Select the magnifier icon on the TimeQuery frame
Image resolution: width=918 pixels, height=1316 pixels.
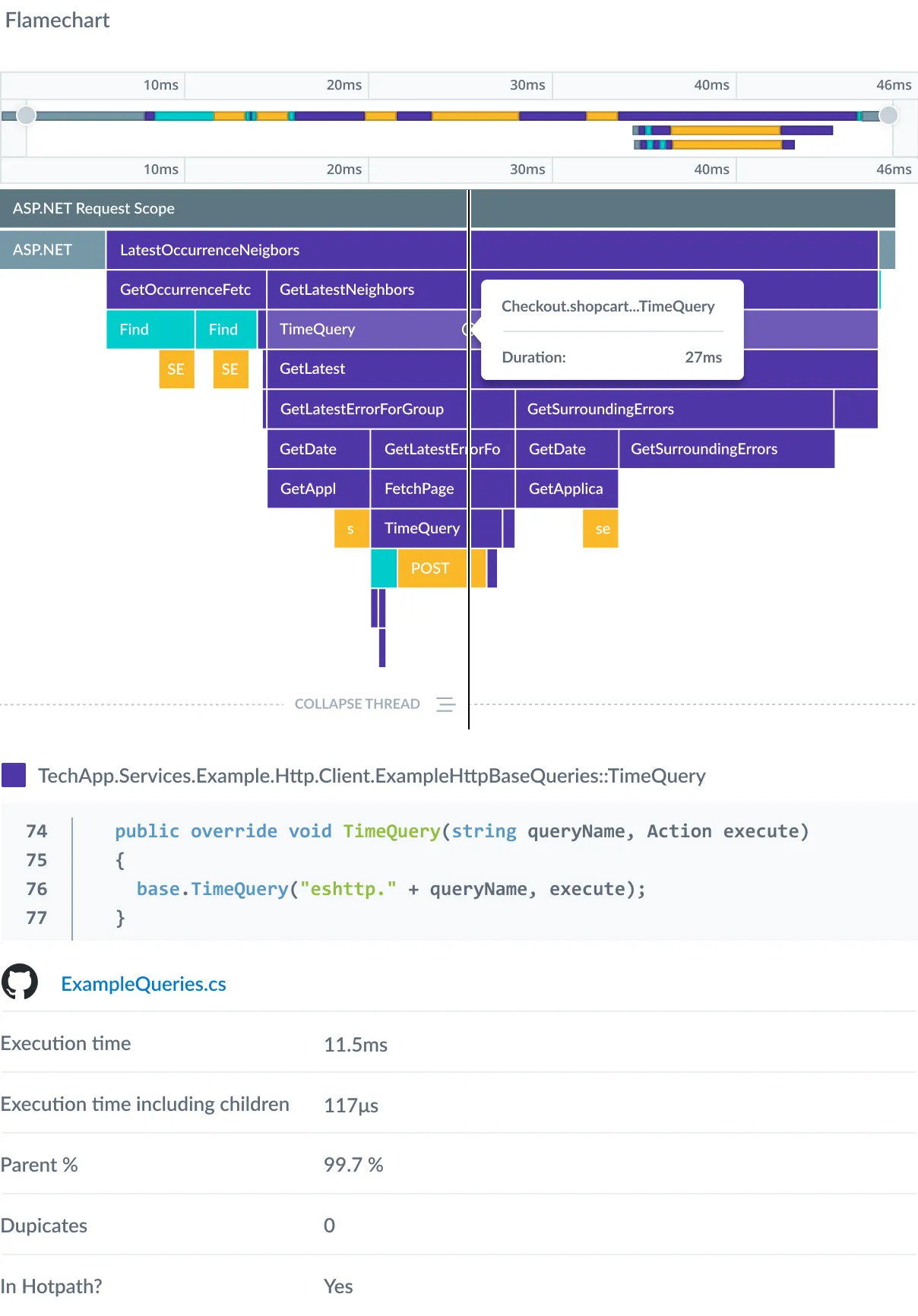coord(468,329)
